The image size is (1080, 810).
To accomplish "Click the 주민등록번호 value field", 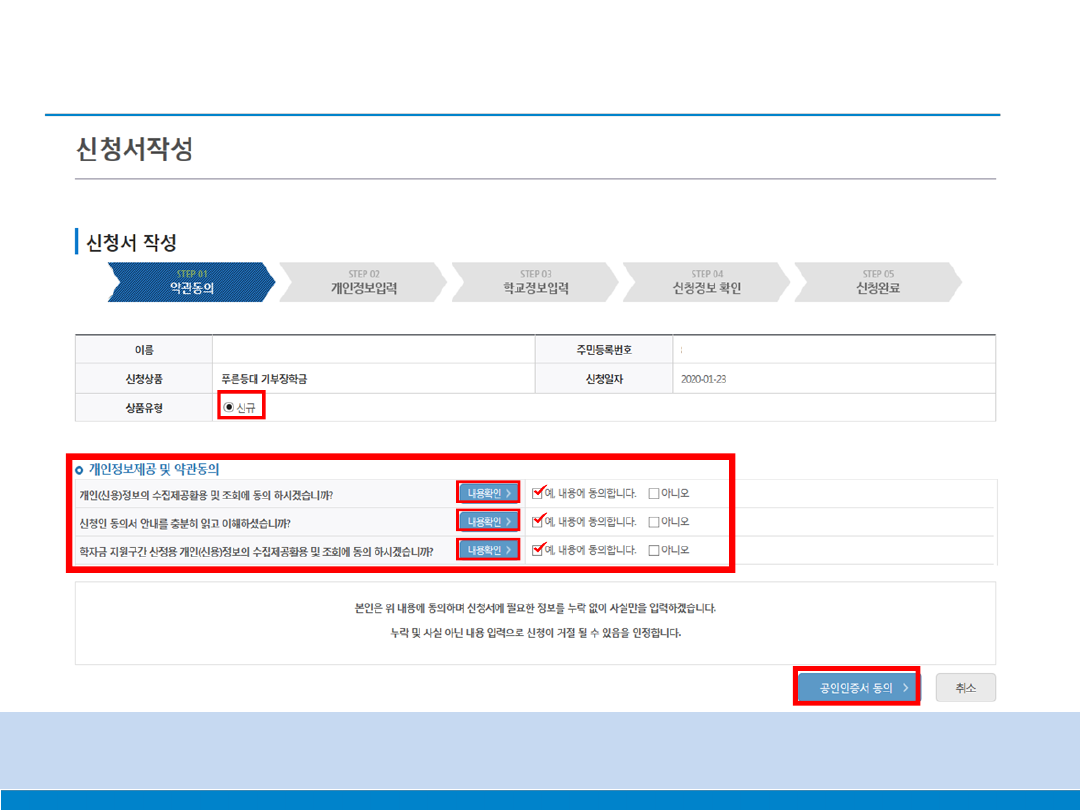I will click(833, 350).
